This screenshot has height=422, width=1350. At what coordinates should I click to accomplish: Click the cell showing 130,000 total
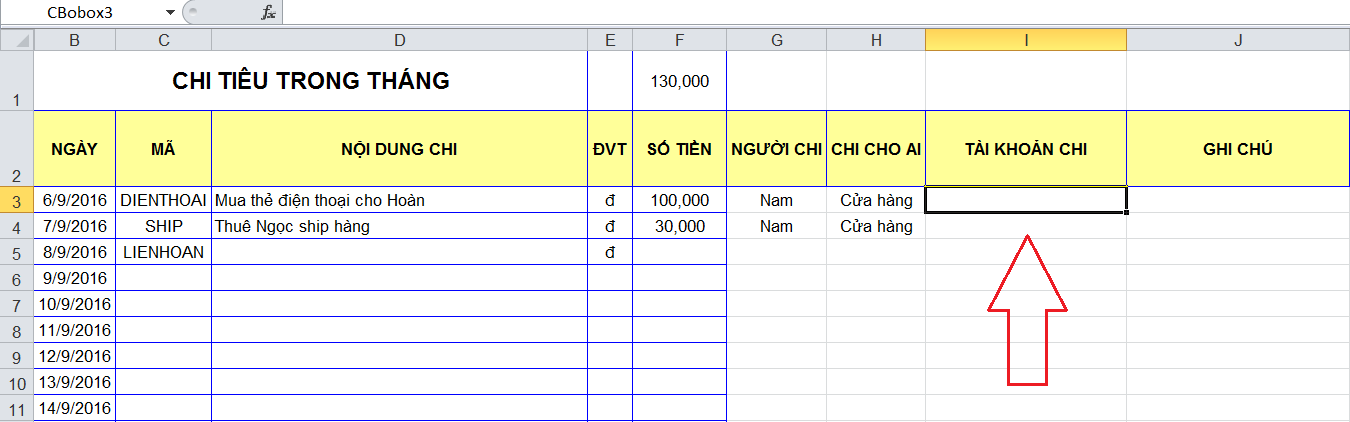tap(679, 81)
